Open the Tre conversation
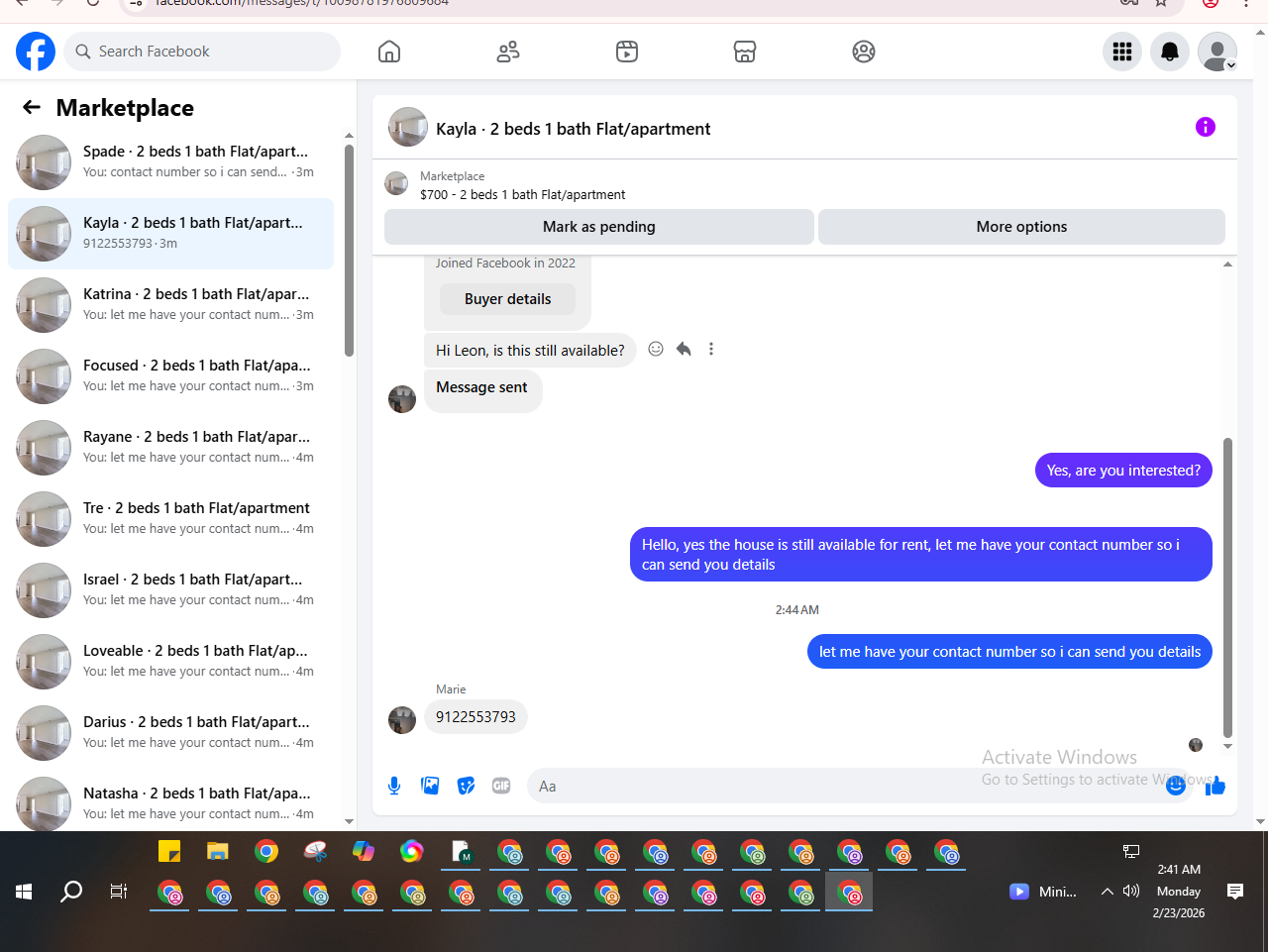This screenshot has width=1268, height=952. [170, 519]
